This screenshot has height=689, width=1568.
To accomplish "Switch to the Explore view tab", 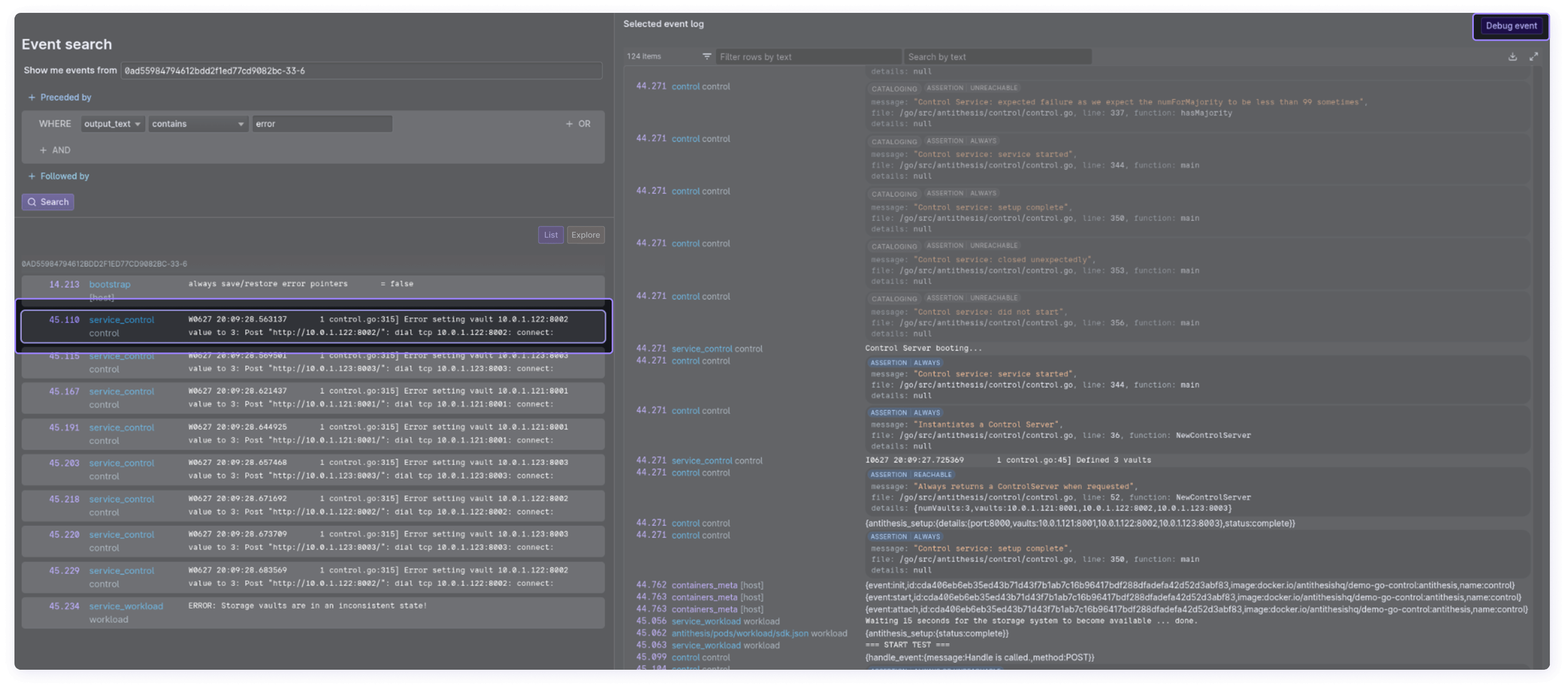I will tap(585, 235).
